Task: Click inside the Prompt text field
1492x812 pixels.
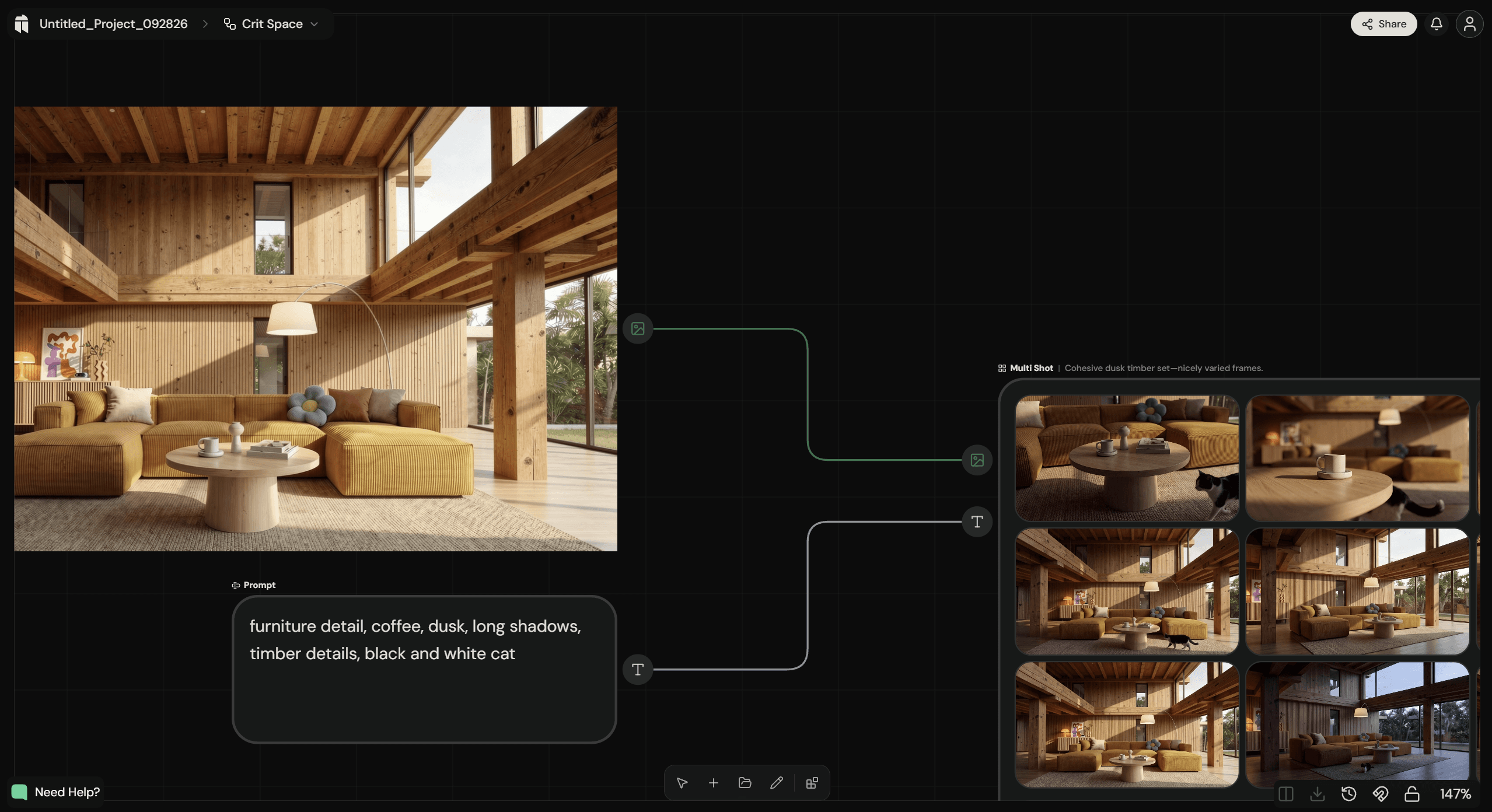Action: [424, 669]
